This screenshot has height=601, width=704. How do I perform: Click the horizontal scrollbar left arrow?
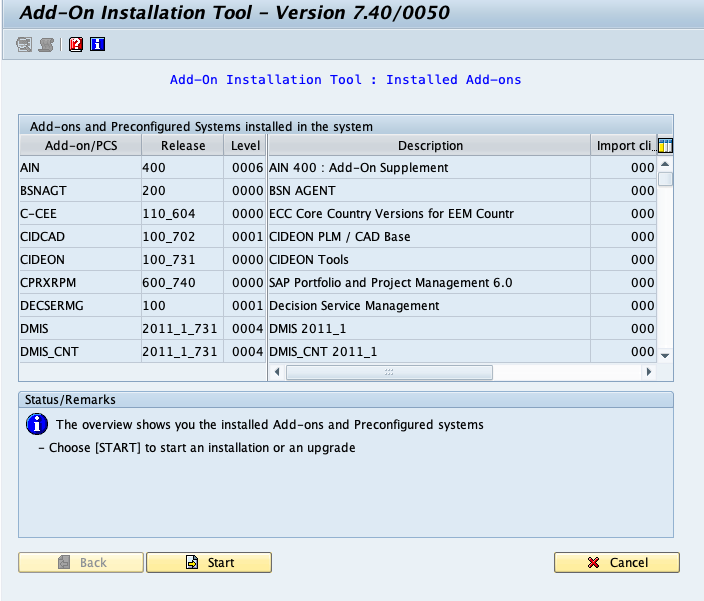tap(277, 372)
